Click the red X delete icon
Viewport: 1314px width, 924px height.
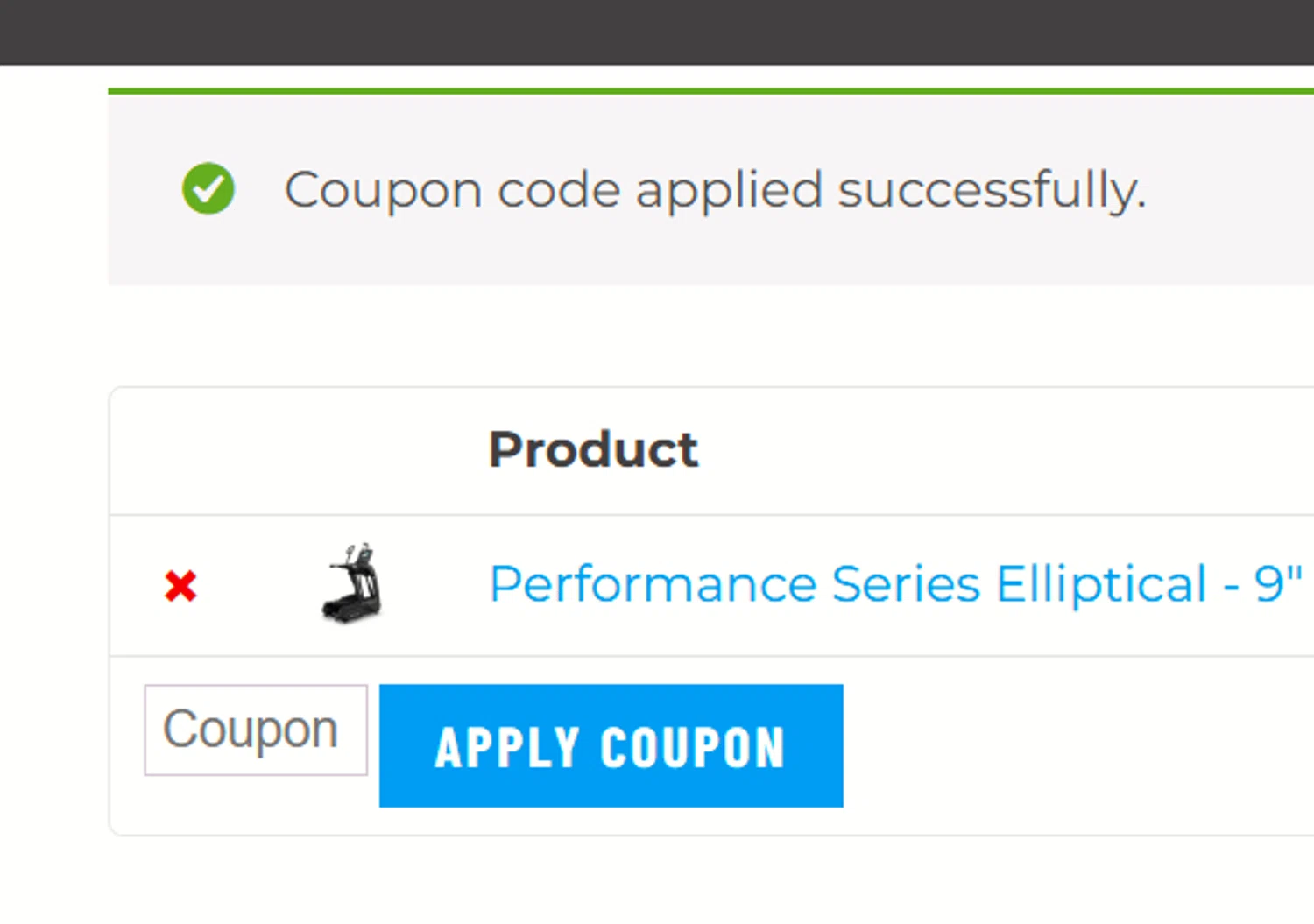(180, 586)
